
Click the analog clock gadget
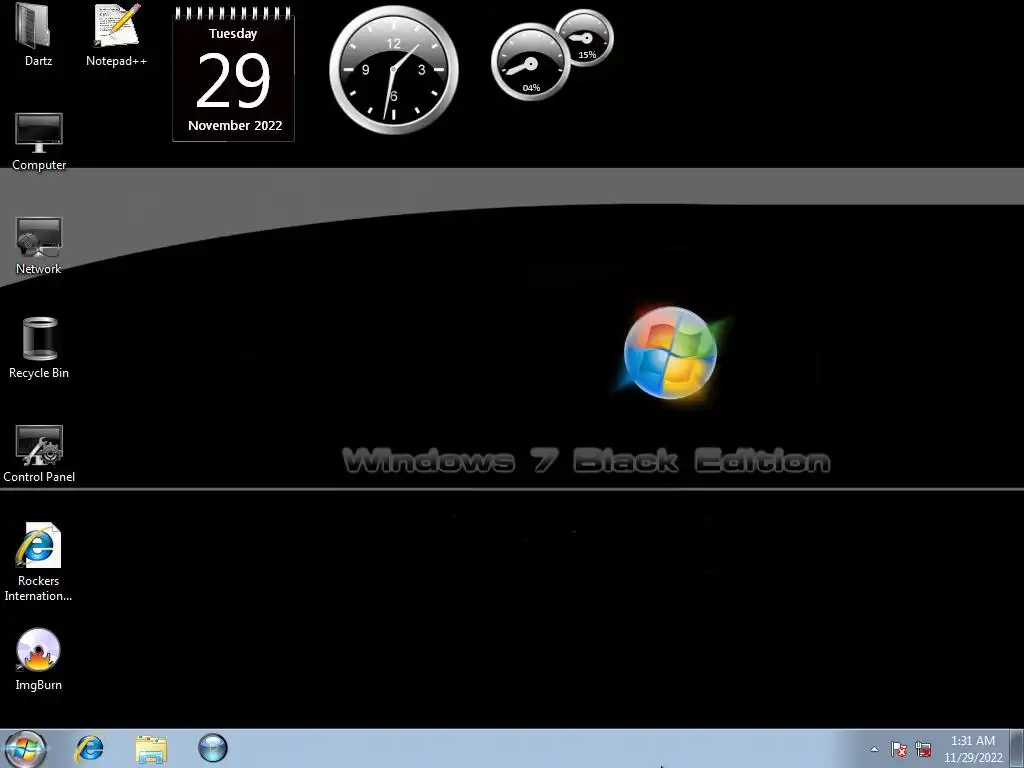click(394, 70)
